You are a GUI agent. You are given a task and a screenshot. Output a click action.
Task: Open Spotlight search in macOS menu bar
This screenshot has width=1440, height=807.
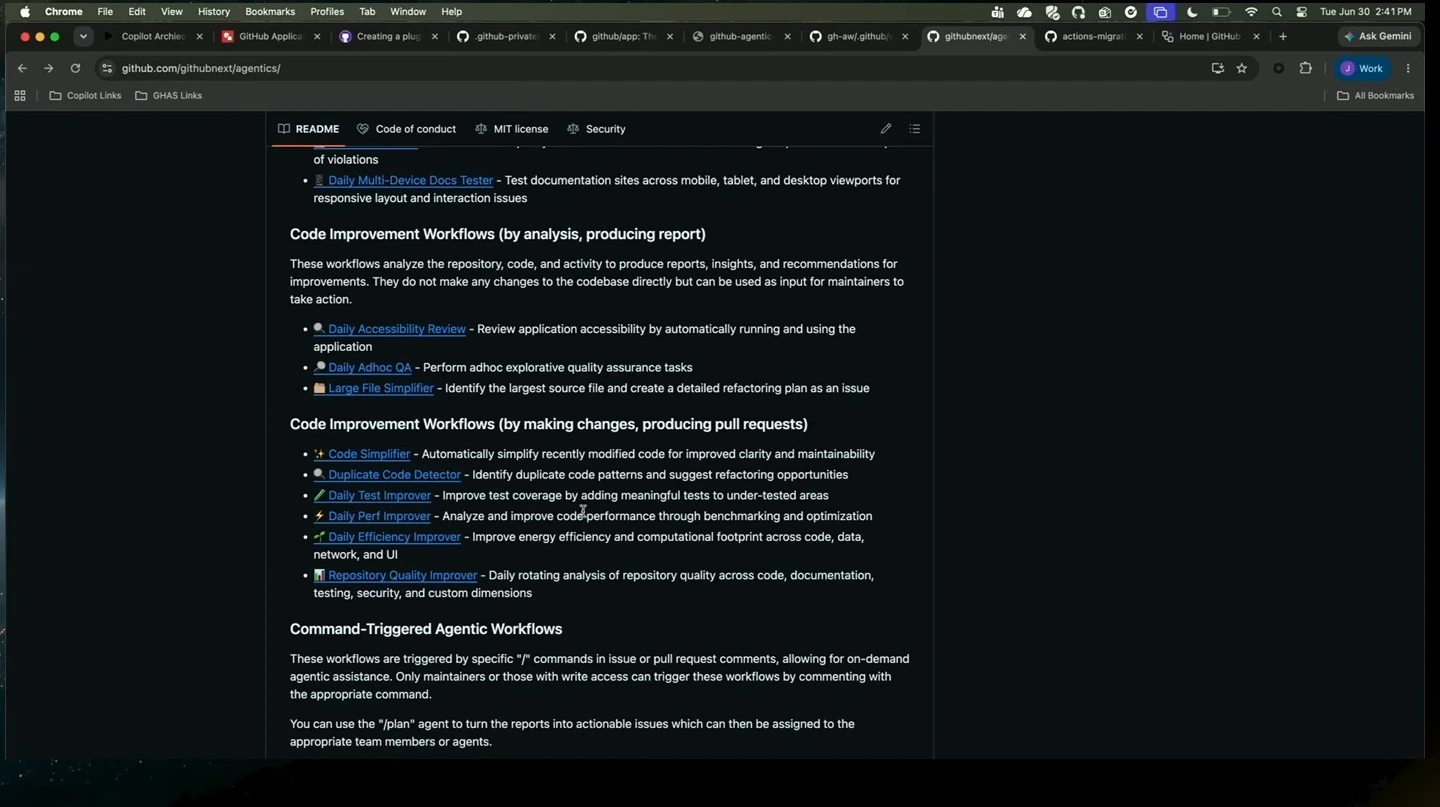click(x=1277, y=12)
